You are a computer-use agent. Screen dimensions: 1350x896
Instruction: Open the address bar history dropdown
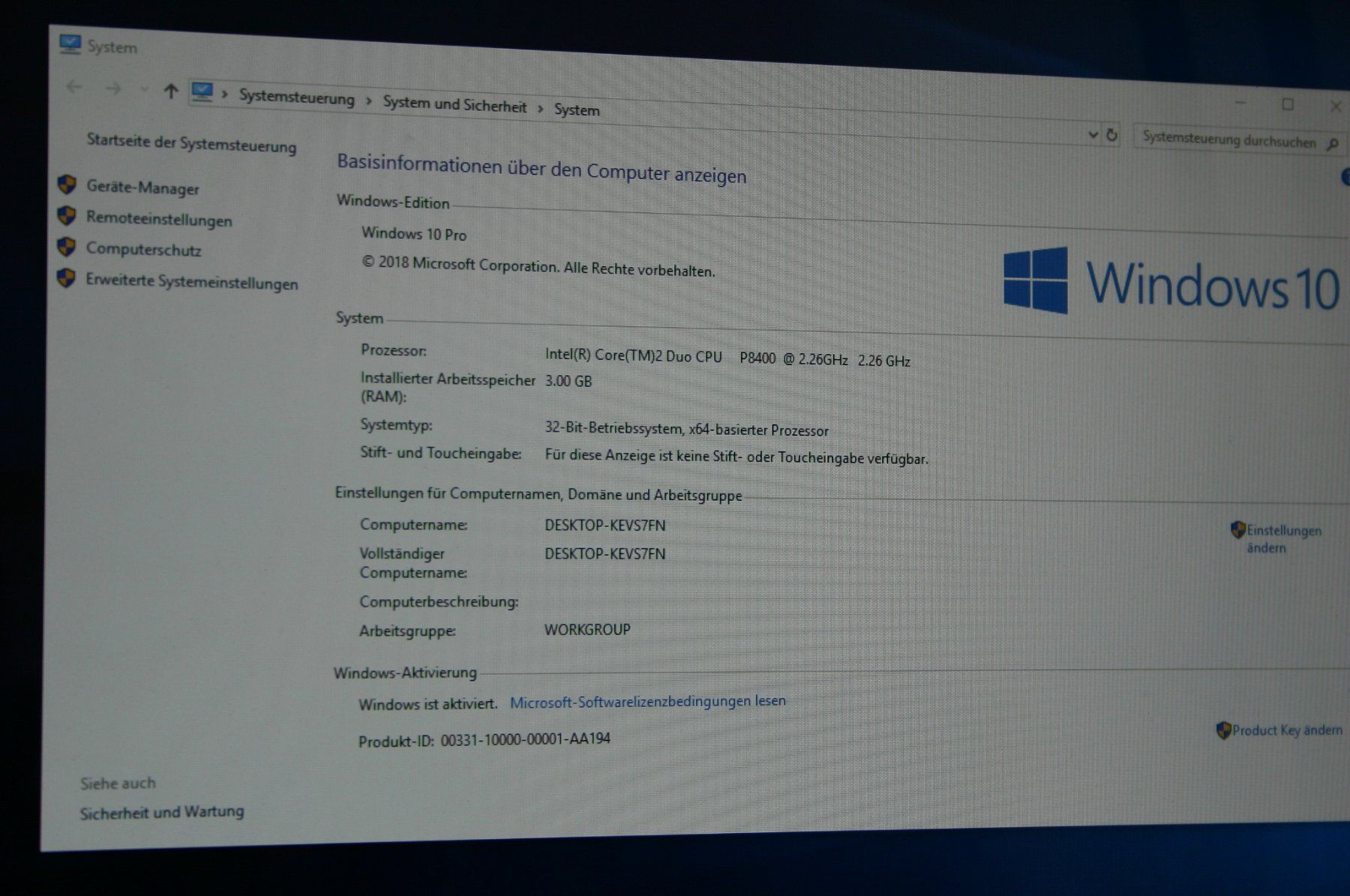click(1093, 135)
